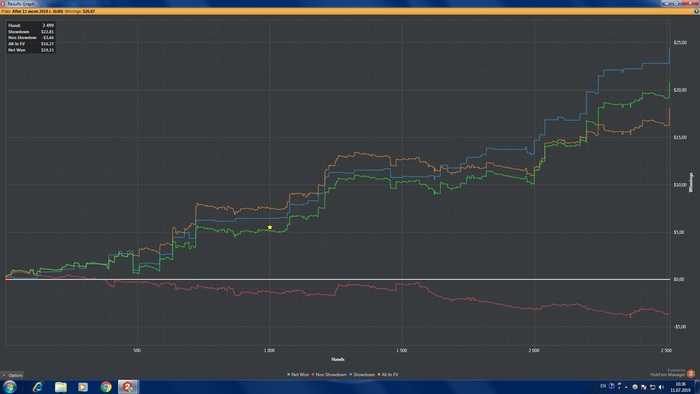Screen dimensions: 700x394
Task: Minimize the Results Graph window
Action: (x=667, y=3)
